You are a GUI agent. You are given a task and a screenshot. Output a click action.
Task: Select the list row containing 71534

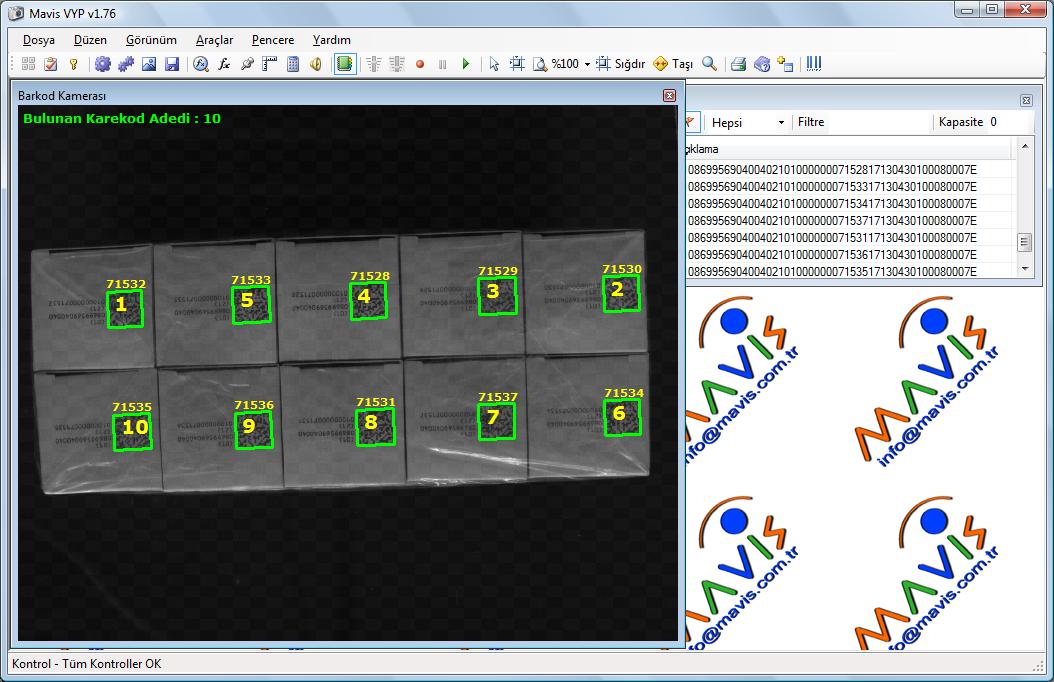tap(848, 203)
